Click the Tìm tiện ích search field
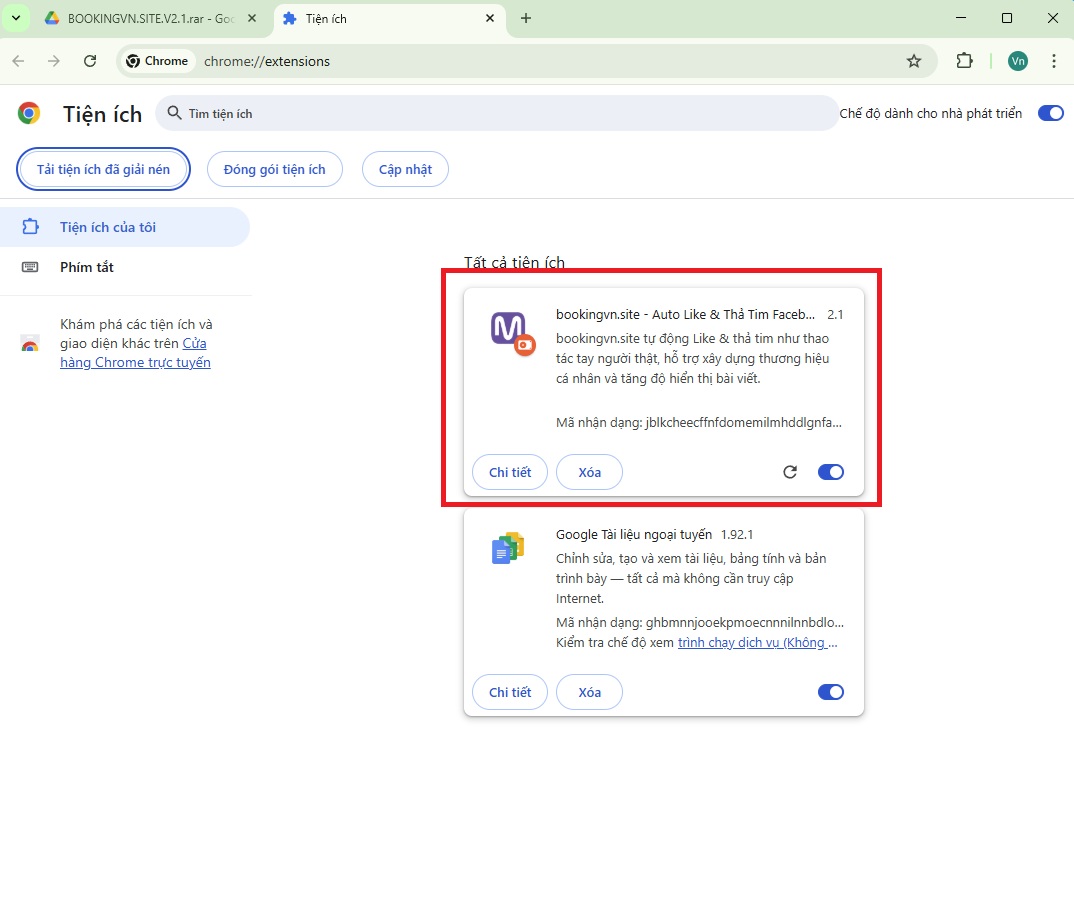This screenshot has width=1074, height=901. [x=497, y=113]
